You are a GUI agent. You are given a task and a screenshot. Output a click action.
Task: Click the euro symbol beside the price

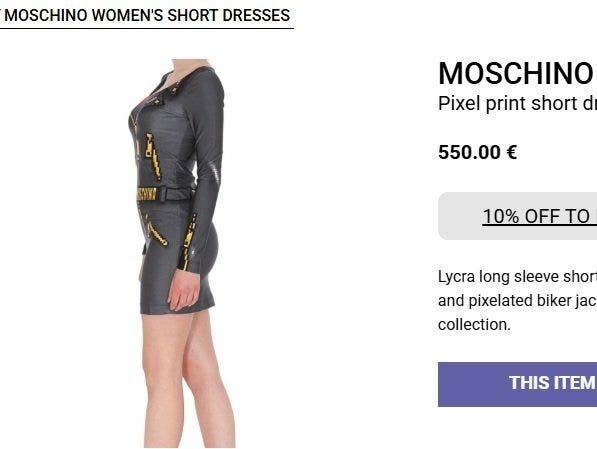coord(511,152)
